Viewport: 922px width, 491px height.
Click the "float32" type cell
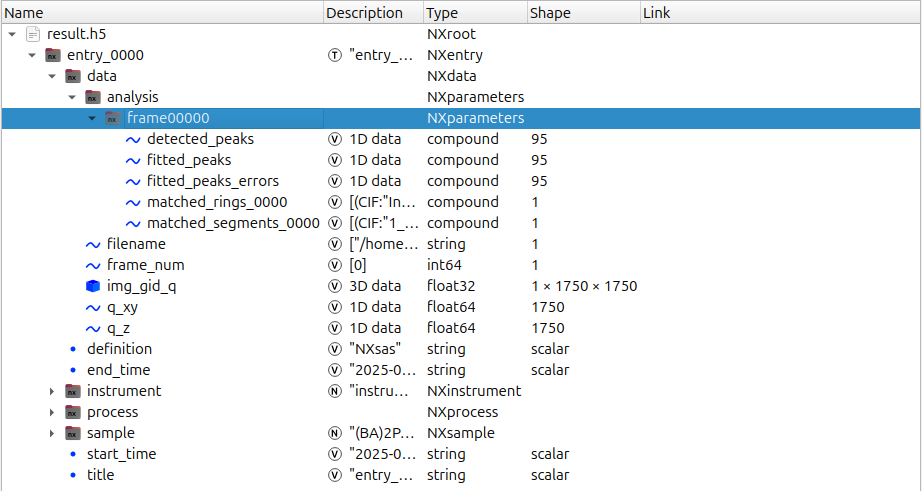pyautogui.click(x=451, y=286)
